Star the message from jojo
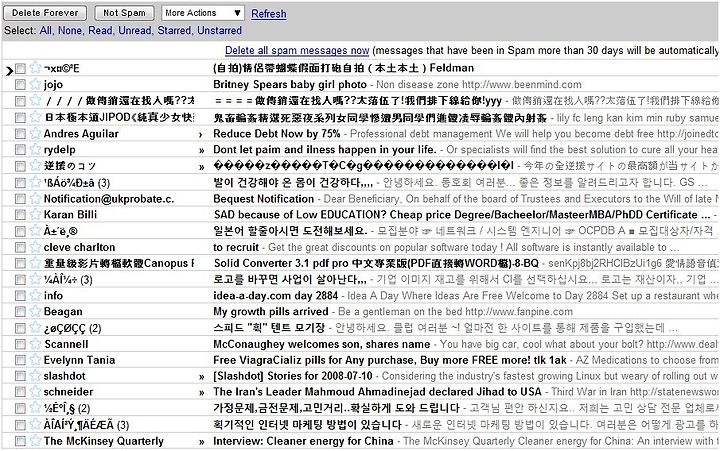The width and height of the screenshot is (720, 451). (x=35, y=84)
